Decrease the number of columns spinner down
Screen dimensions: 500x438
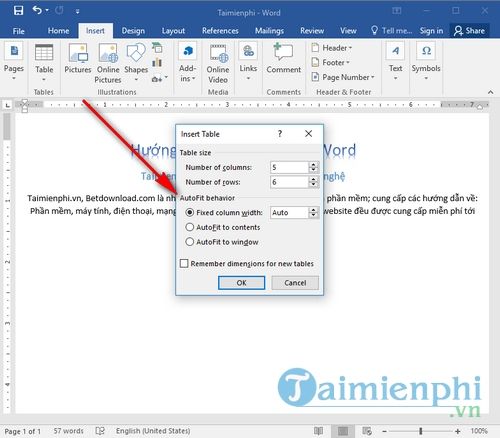coord(313,170)
